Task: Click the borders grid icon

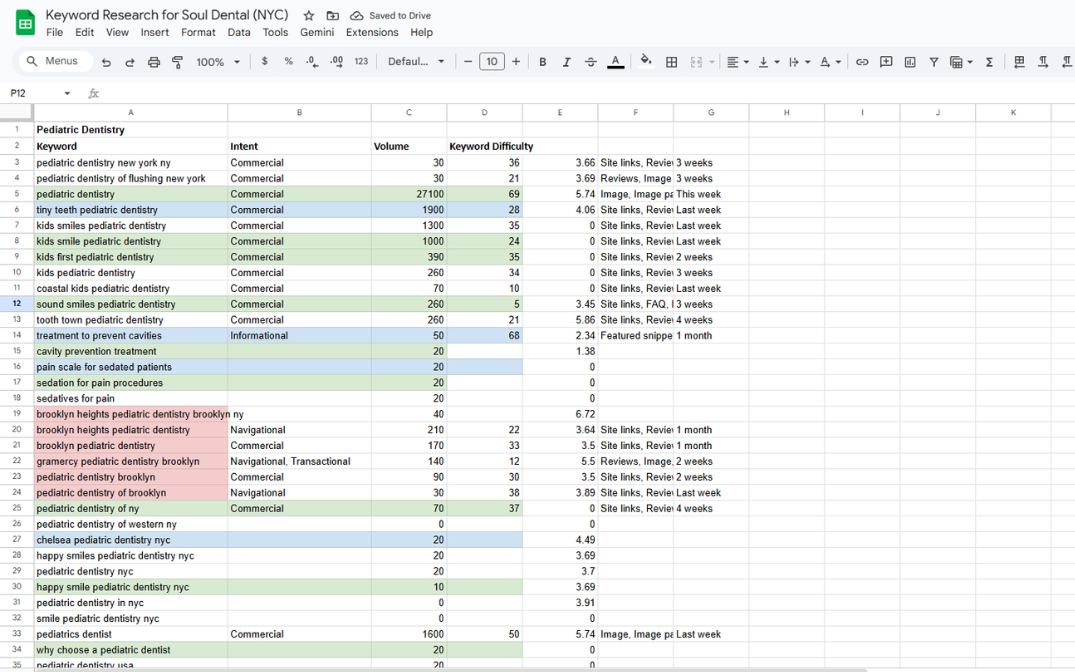Action: point(672,62)
